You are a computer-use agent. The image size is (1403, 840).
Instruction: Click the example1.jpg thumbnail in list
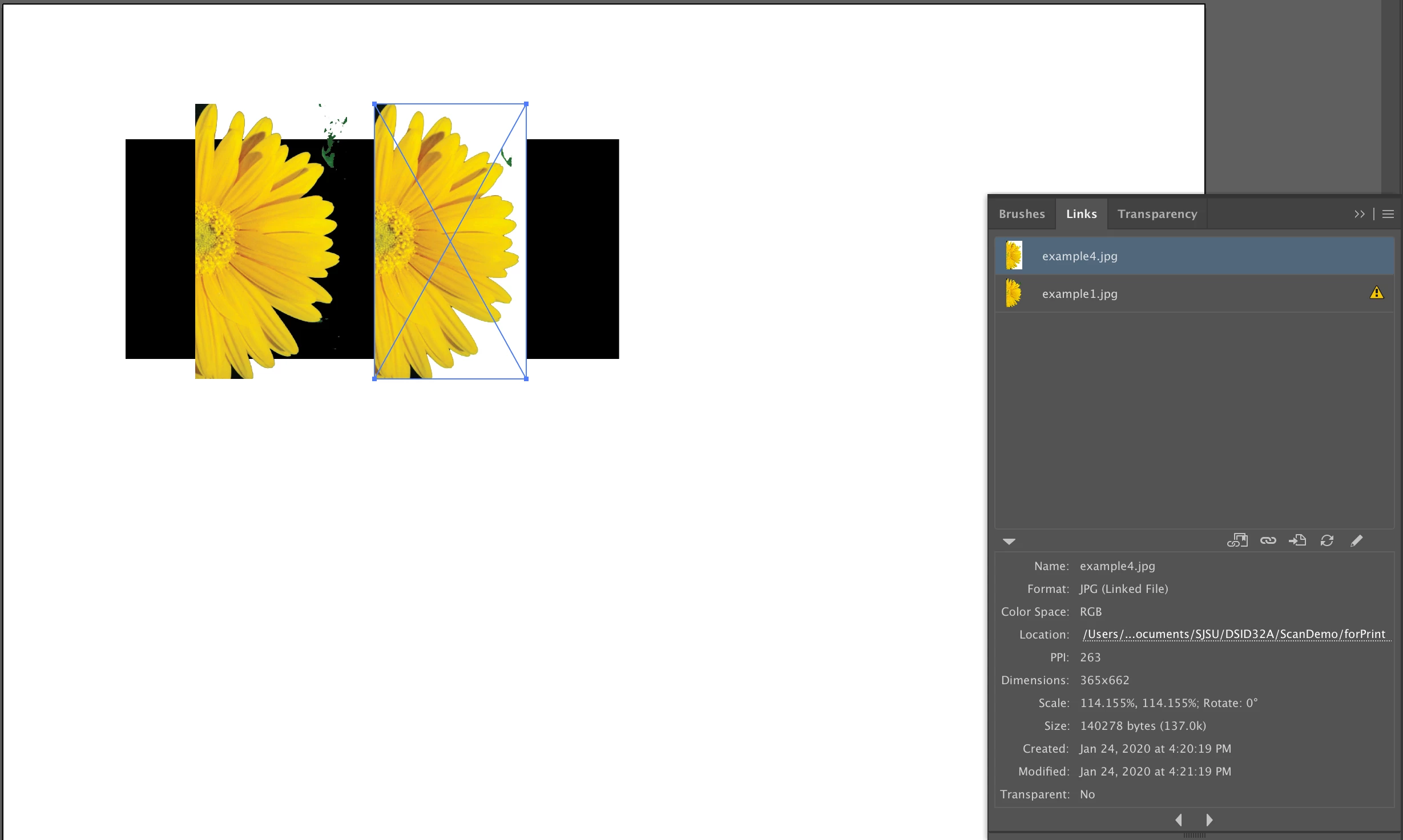click(1014, 293)
